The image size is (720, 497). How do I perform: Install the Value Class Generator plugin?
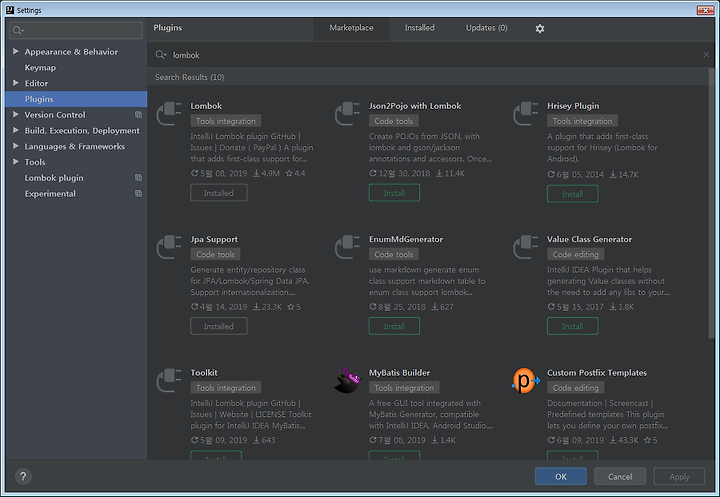click(573, 326)
